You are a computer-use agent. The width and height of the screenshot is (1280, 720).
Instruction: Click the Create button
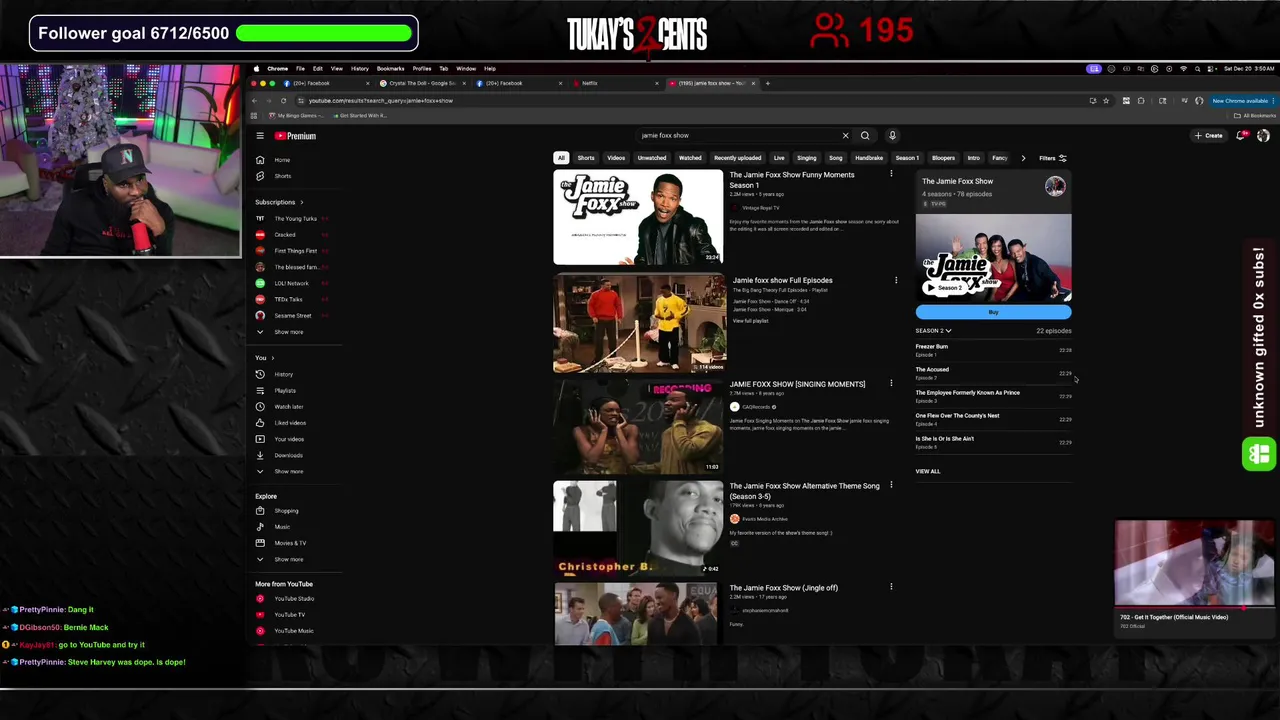coord(1208,136)
